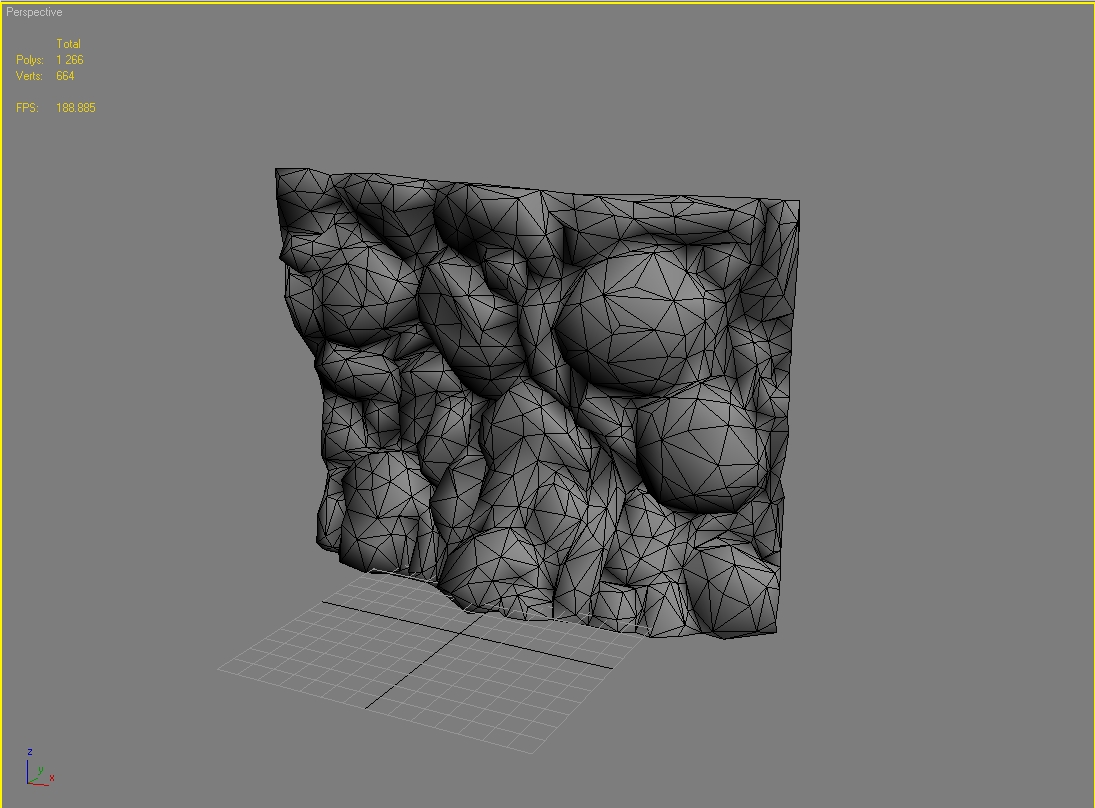The width and height of the screenshot is (1095, 808).
Task: Click the FPS value 188.885
Action: [76, 108]
